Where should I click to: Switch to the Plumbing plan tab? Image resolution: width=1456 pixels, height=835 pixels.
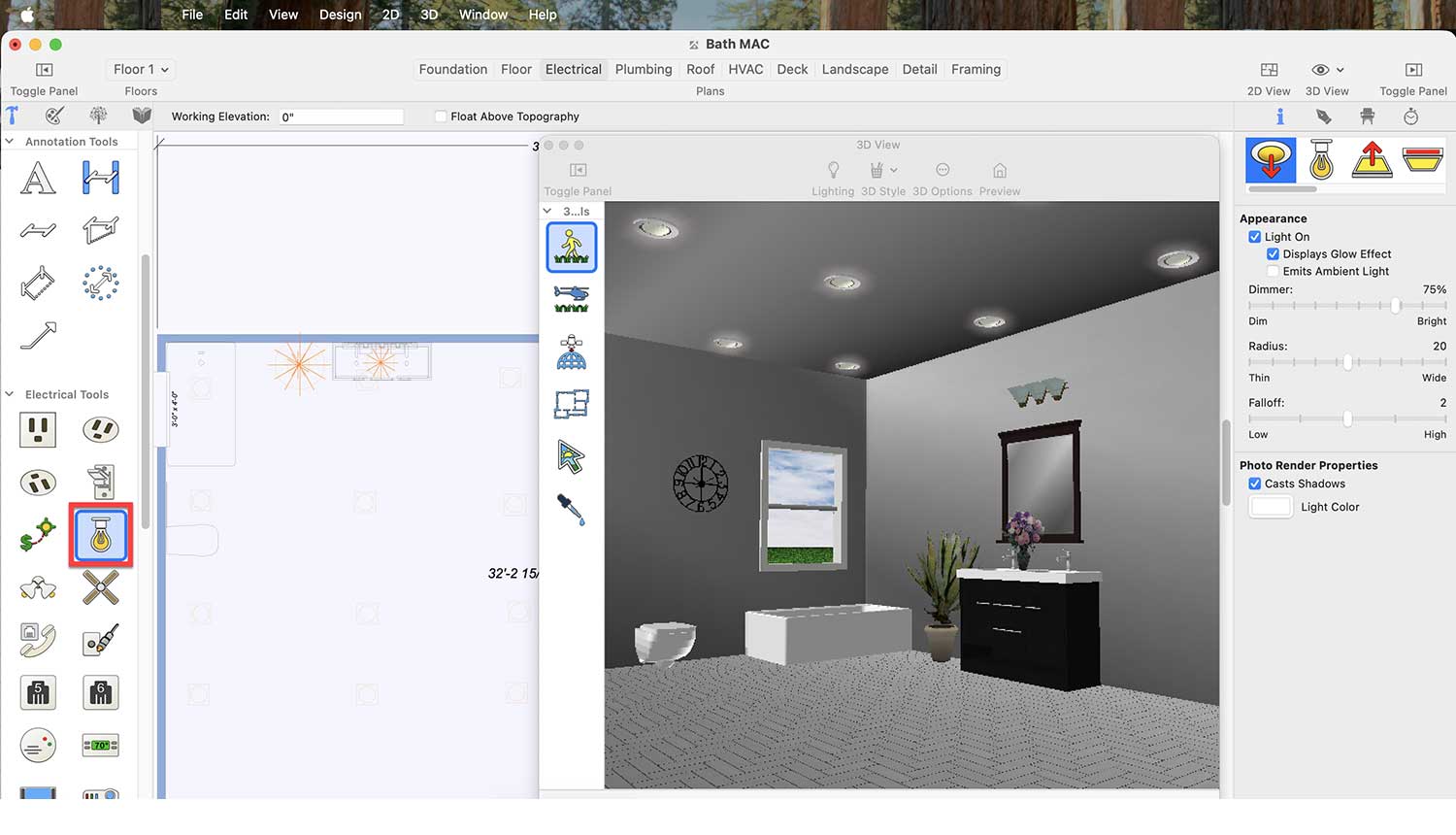pyautogui.click(x=643, y=70)
